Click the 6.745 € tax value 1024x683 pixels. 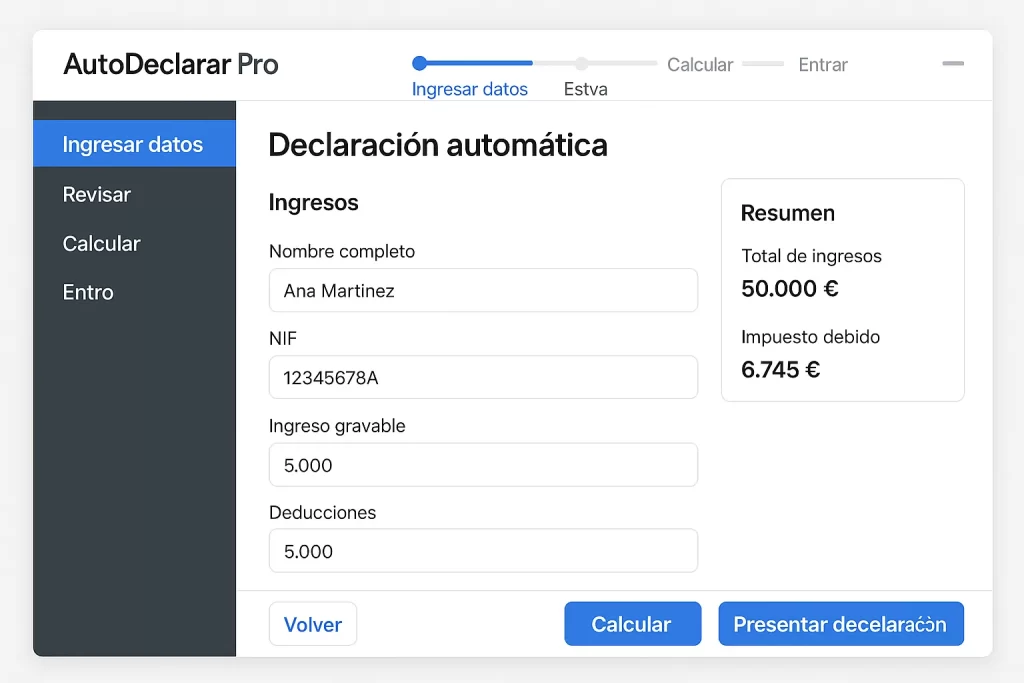[780, 370]
